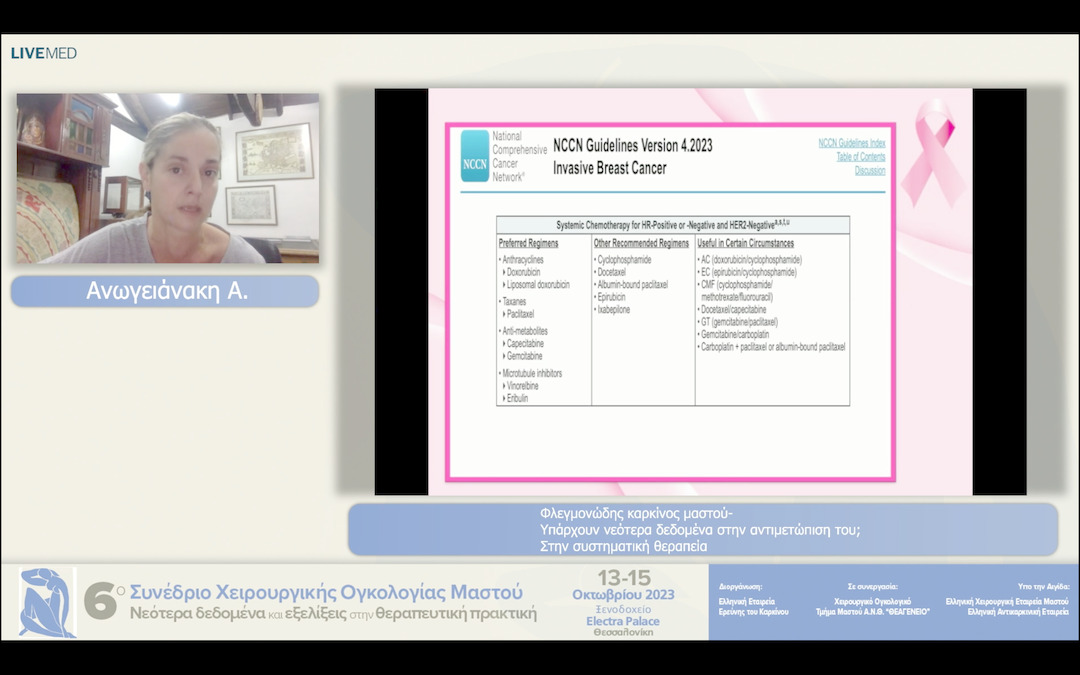This screenshot has width=1080, height=675.
Task: Click the Systemic Chemotherapy table title row
Action: pos(672,225)
